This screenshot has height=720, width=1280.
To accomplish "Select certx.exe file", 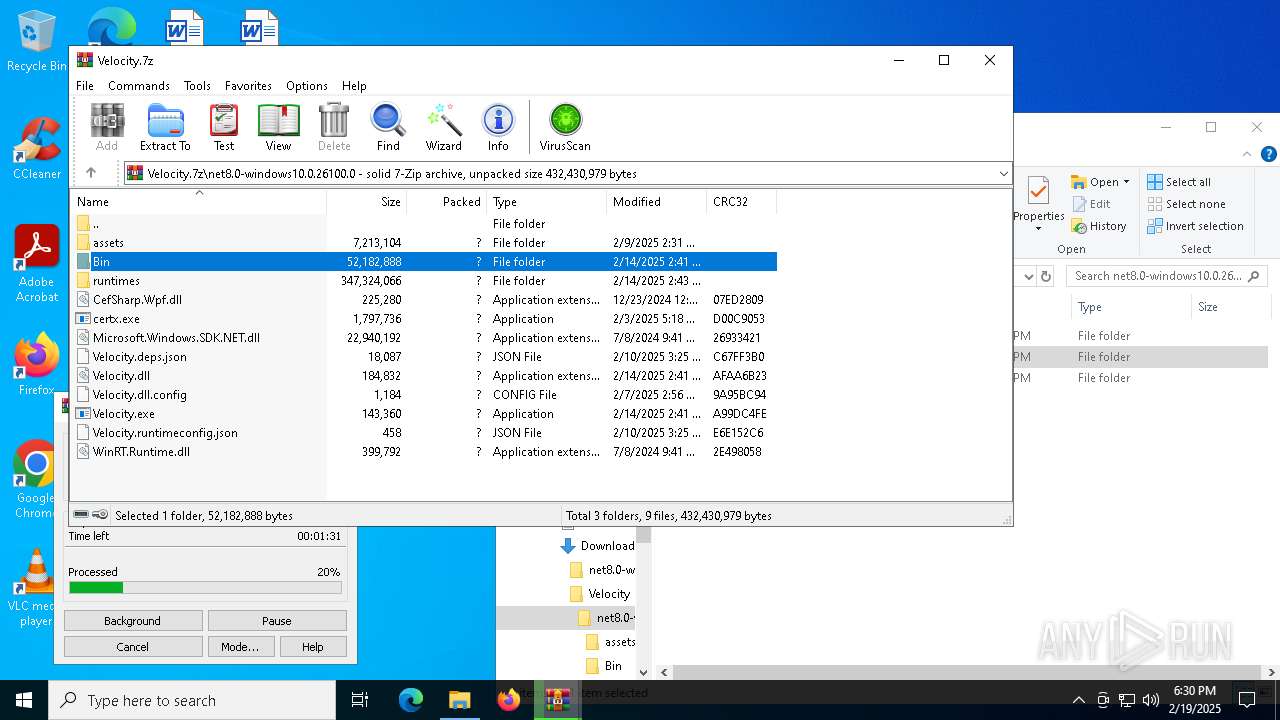I will [424, 319].
